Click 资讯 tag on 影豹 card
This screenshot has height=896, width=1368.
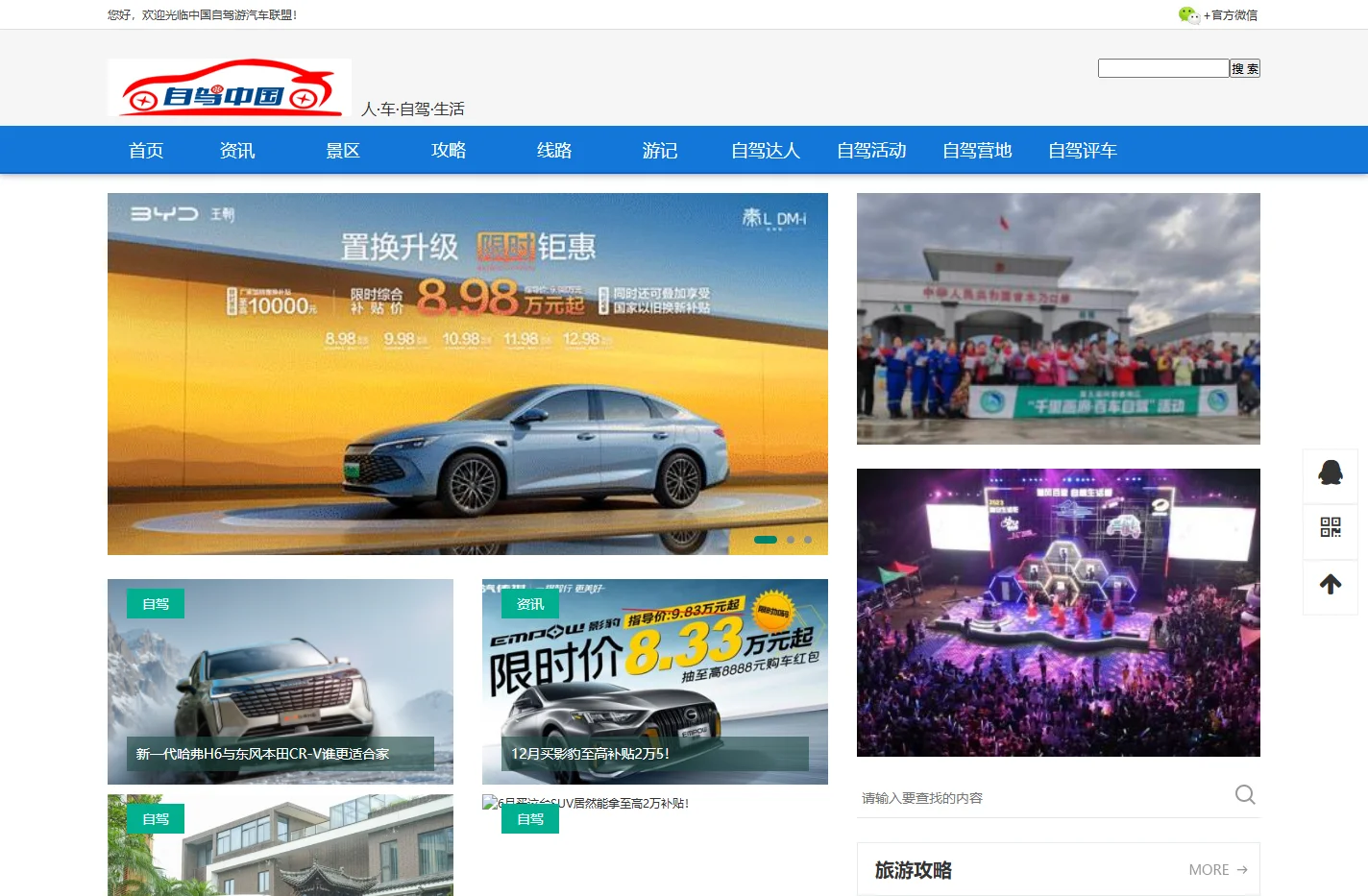coord(530,603)
